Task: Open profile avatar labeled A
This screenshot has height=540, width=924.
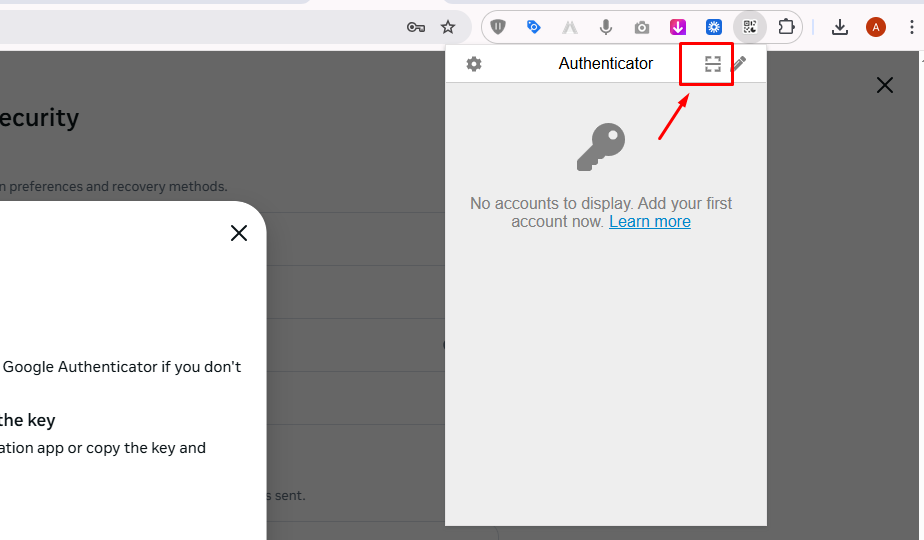Action: 876,27
